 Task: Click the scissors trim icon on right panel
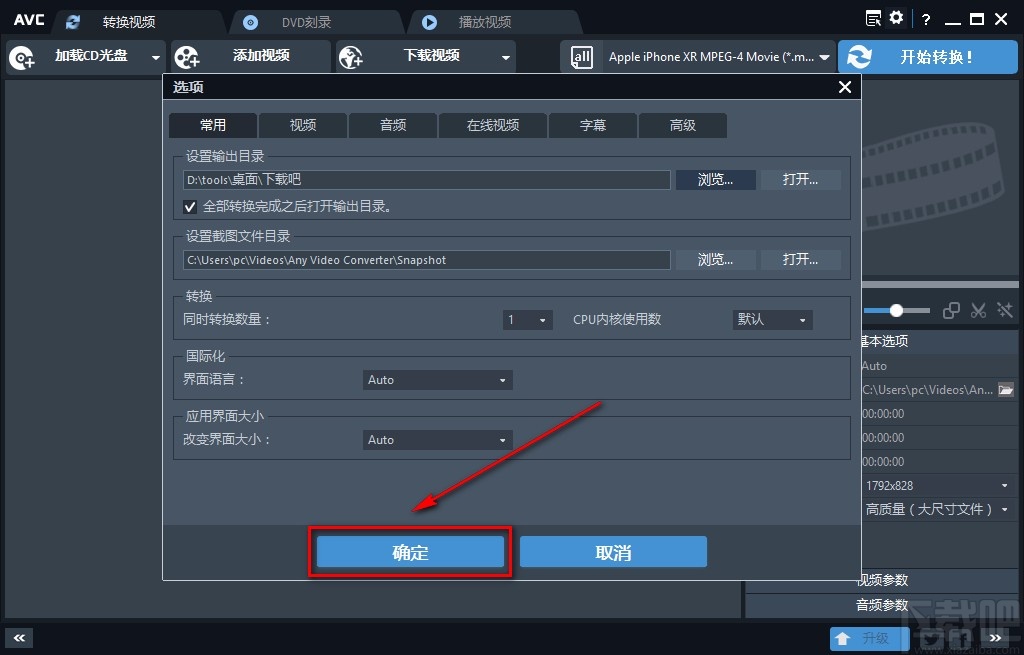coord(978,310)
